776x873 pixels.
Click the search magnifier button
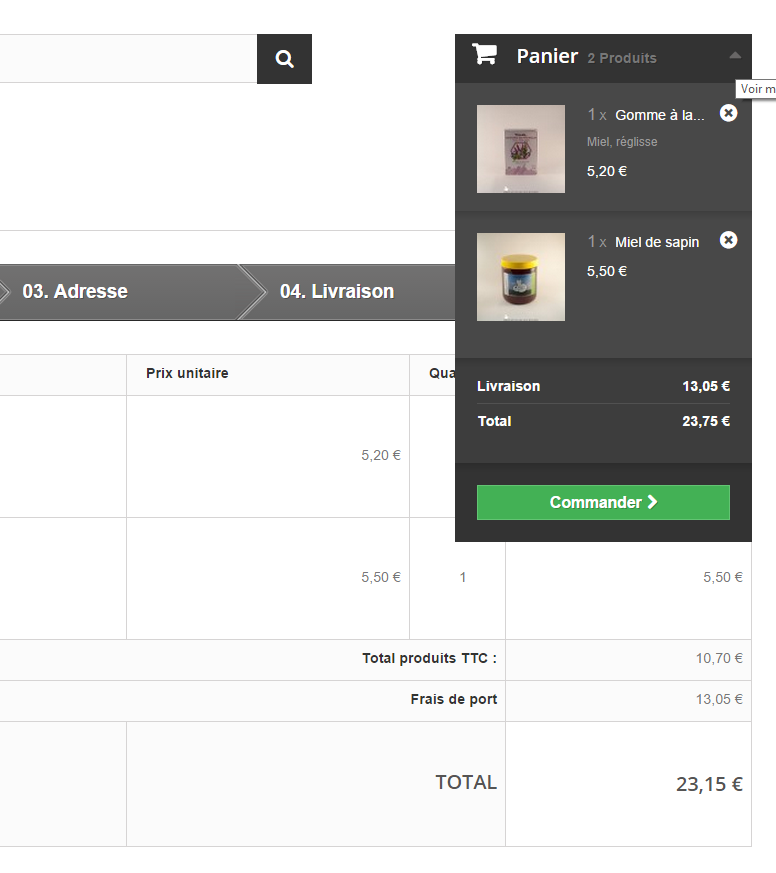[284, 59]
